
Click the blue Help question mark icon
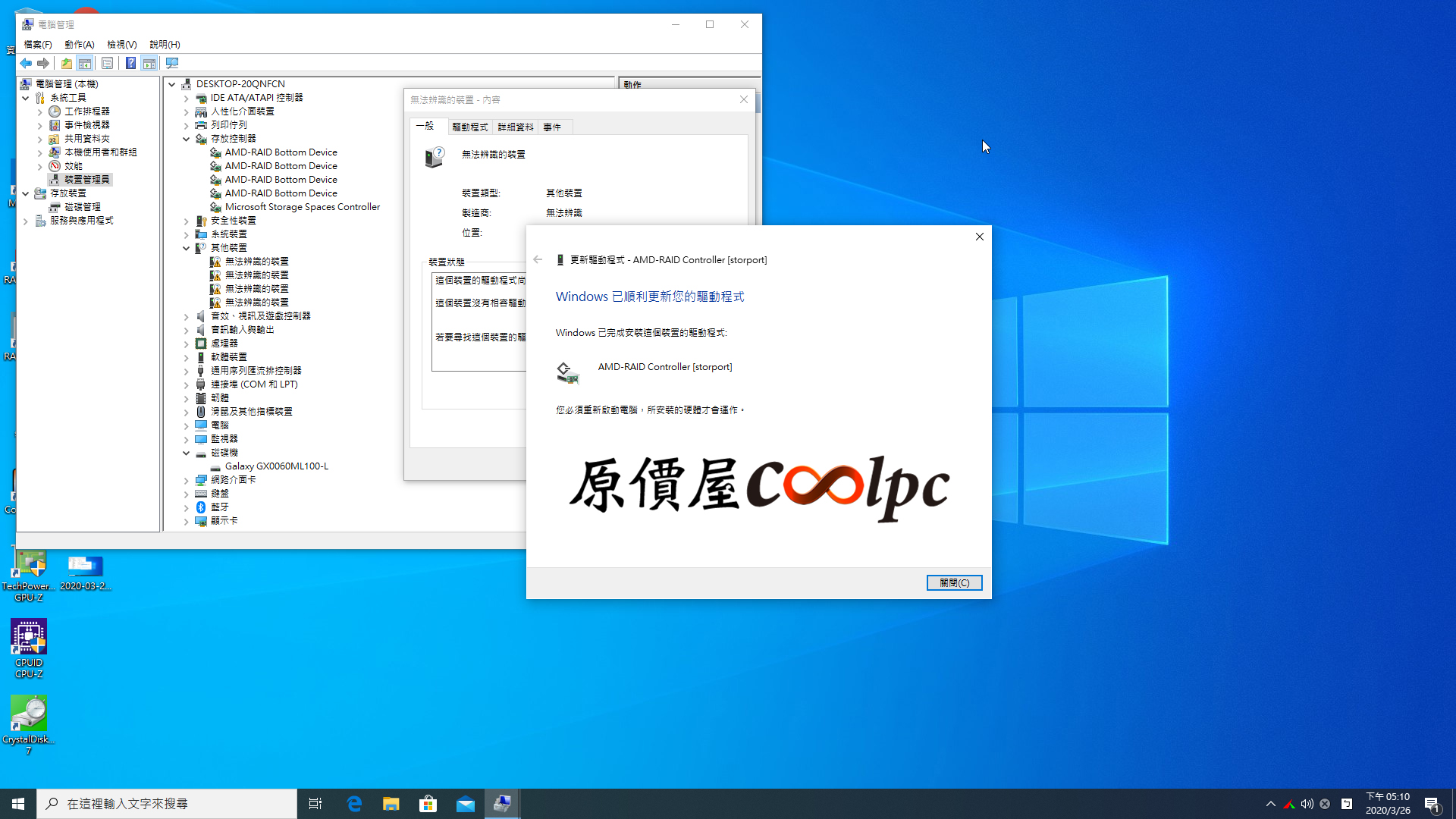tap(130, 64)
